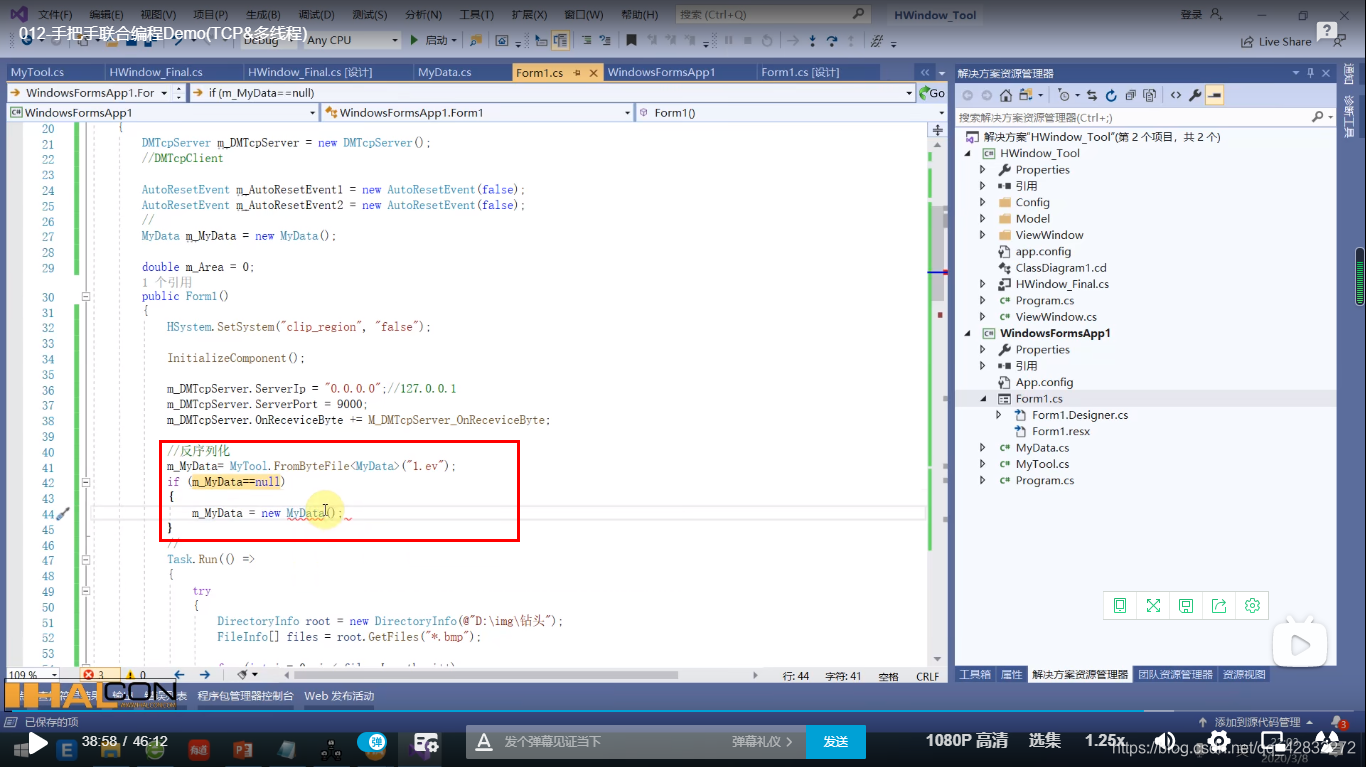Open the 扩展(X) menu
The height and width of the screenshot is (767, 1366).
coord(529,15)
